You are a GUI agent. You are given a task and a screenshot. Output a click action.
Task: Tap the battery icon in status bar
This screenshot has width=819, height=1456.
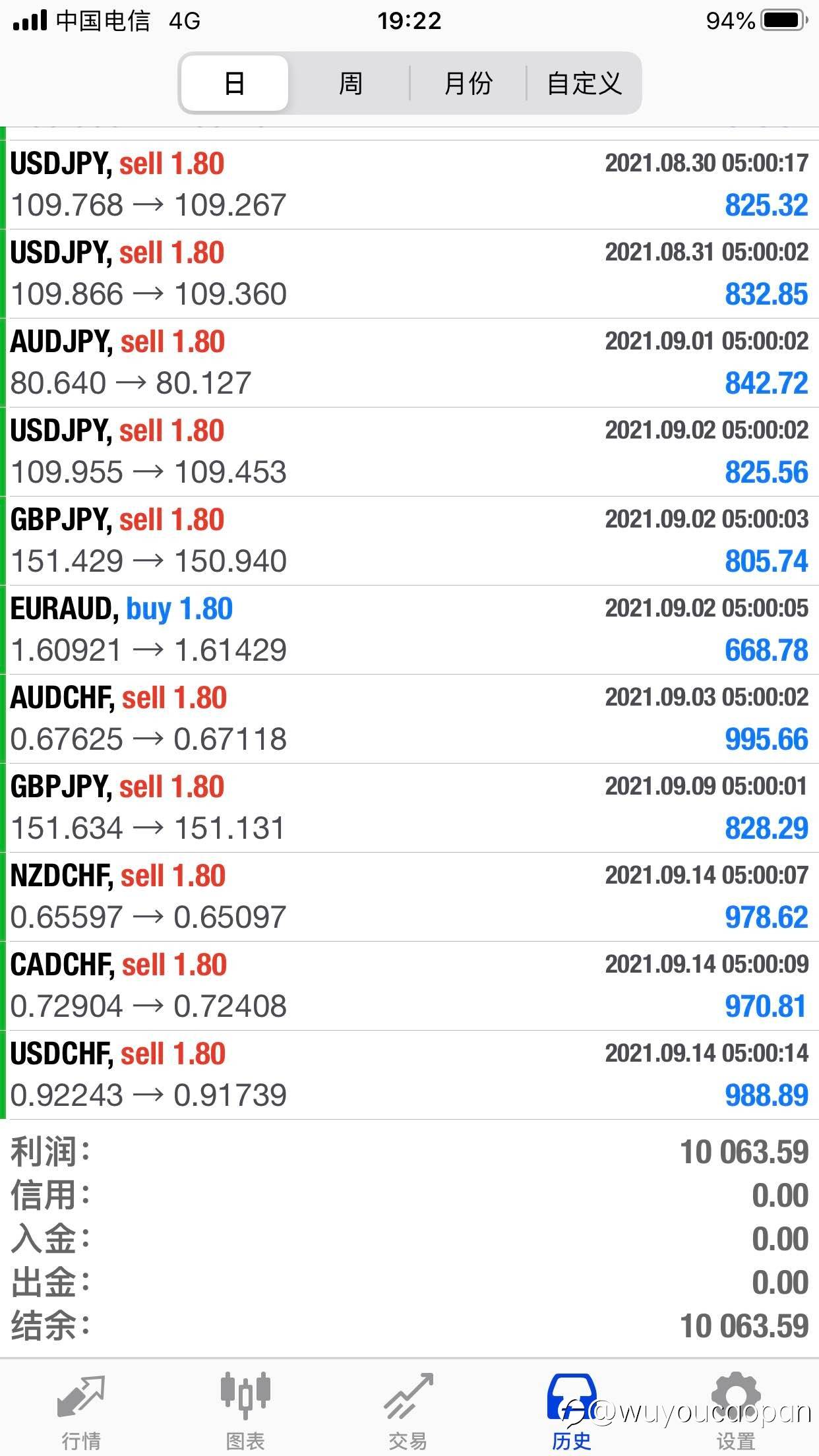(783, 20)
